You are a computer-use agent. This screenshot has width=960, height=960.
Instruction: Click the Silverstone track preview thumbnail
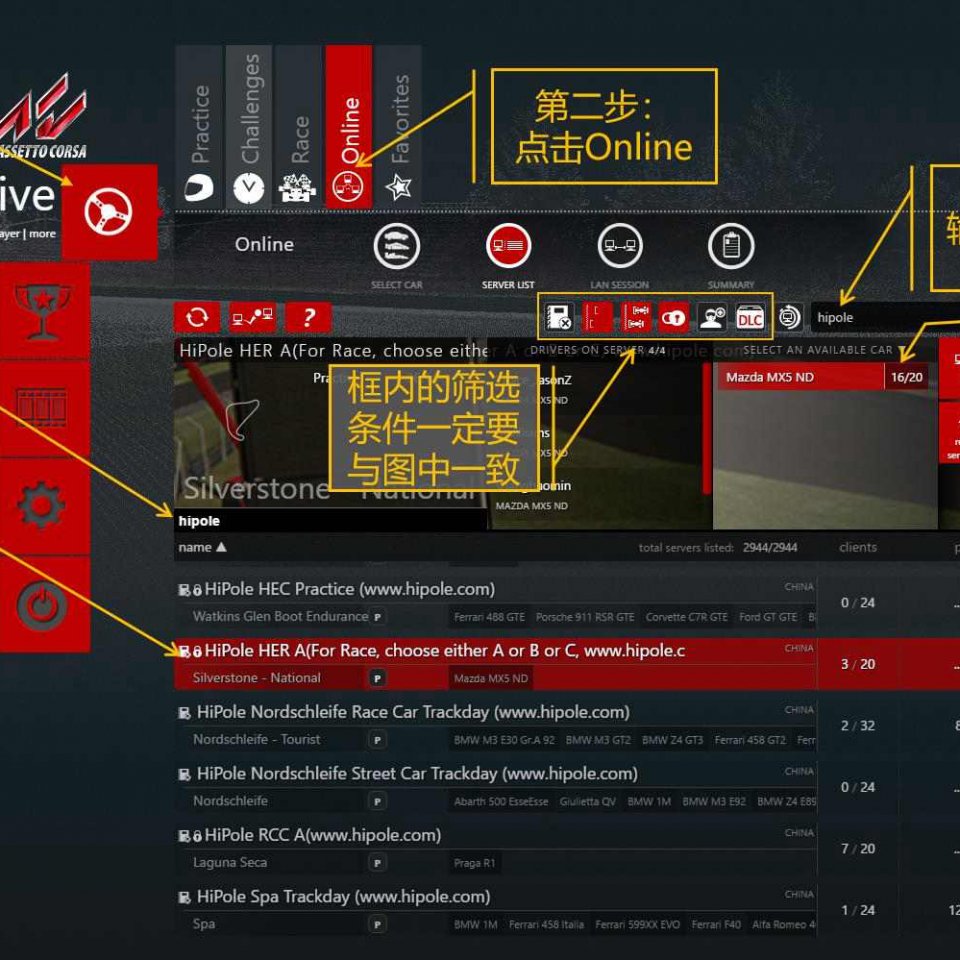330,436
